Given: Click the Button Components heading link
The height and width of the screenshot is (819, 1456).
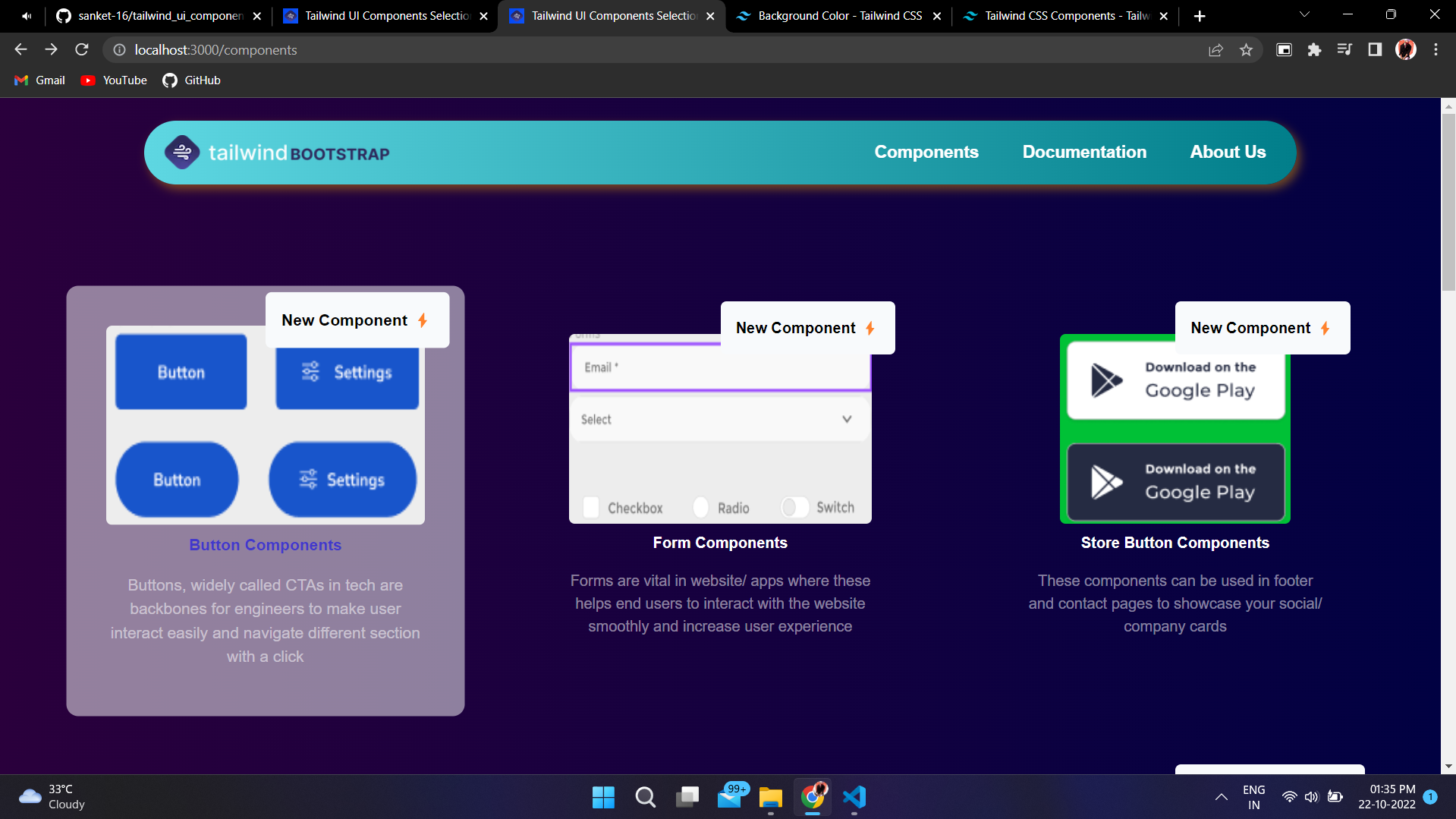Looking at the screenshot, I should pyautogui.click(x=265, y=544).
